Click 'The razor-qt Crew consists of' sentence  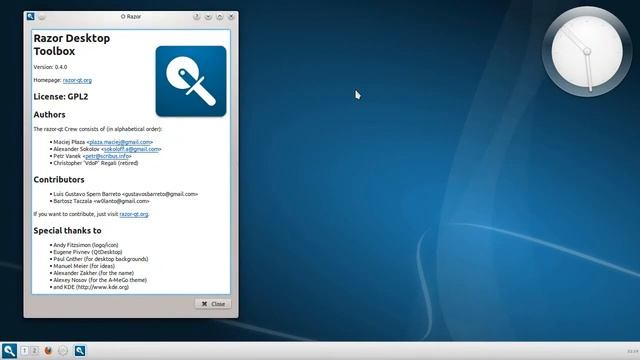(x=98, y=129)
